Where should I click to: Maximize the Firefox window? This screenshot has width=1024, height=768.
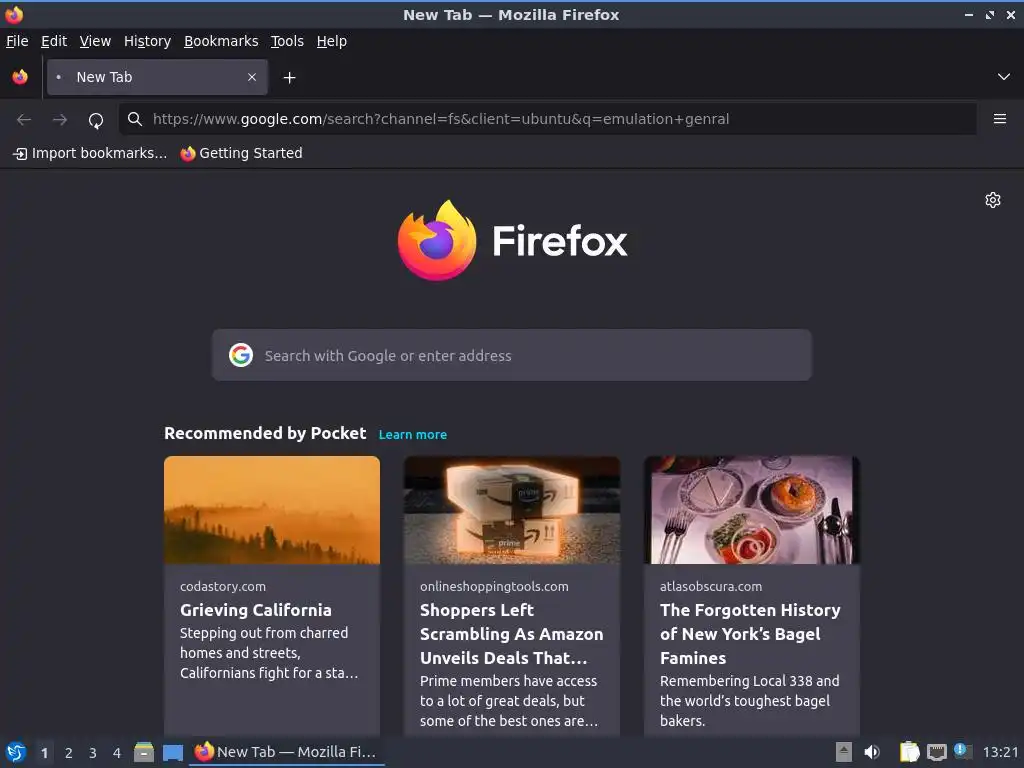(x=990, y=14)
